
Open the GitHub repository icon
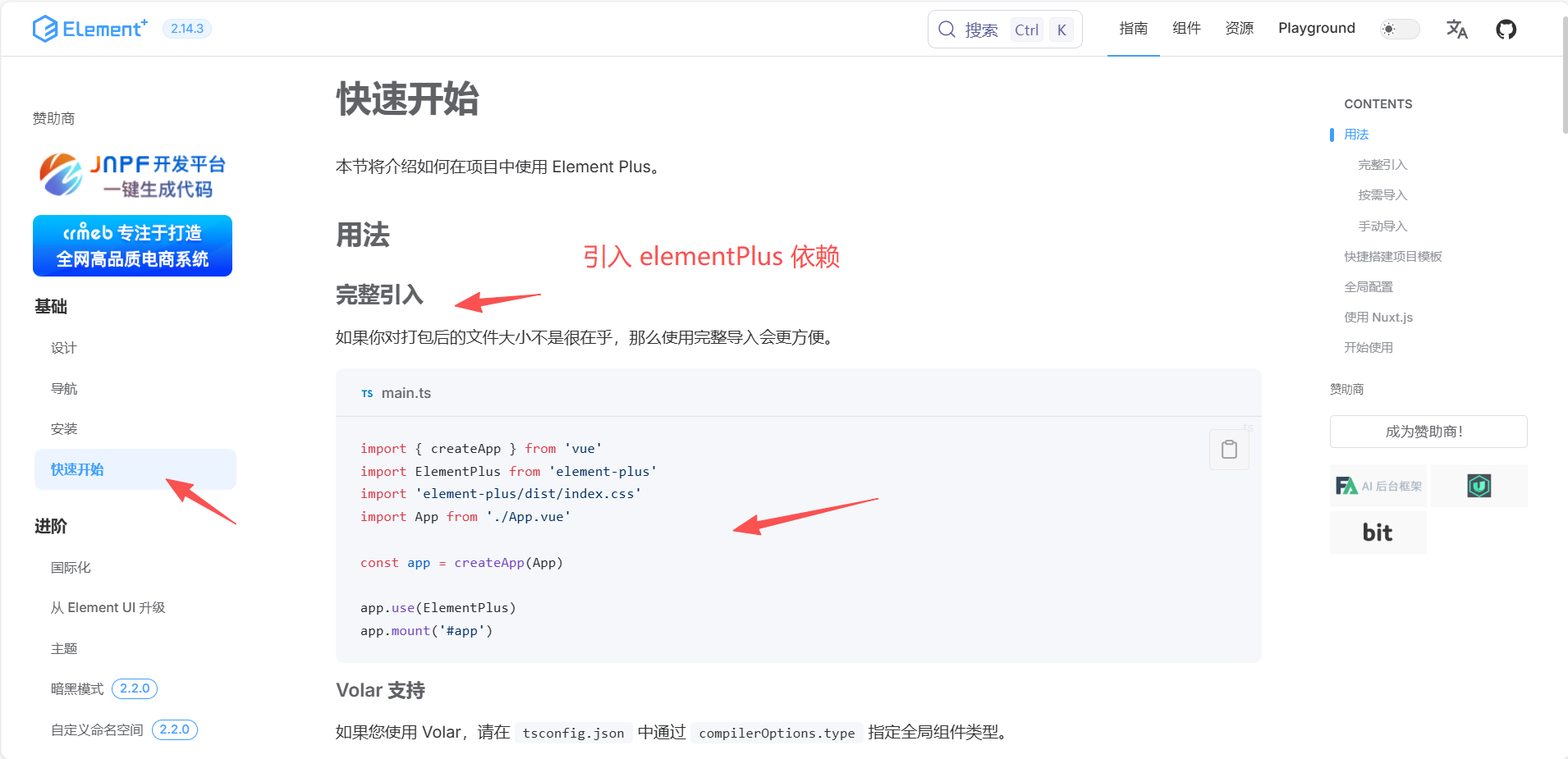pos(1506,30)
